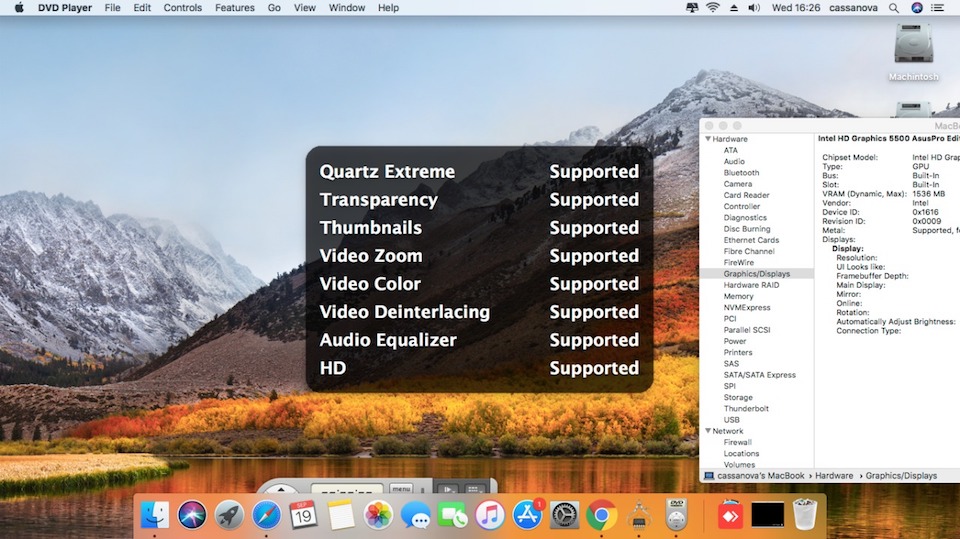Click DVD Player icon in the Dock
960x539 pixels.
[676, 515]
